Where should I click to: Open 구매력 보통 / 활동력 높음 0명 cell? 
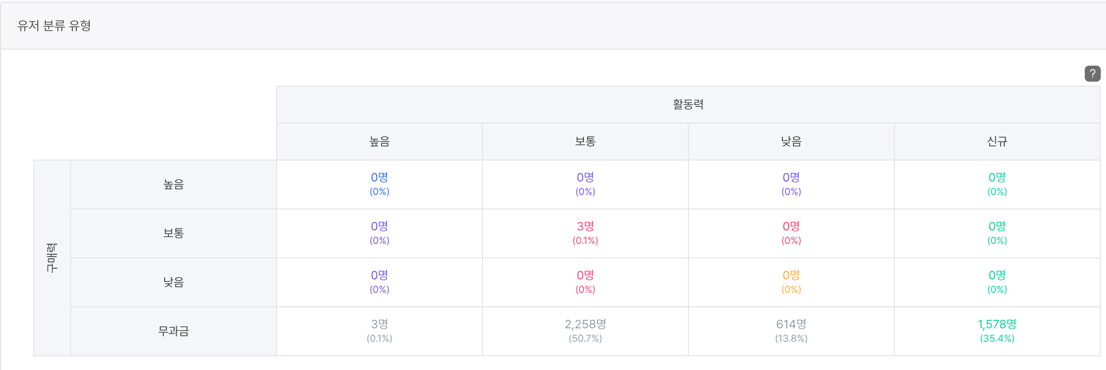coord(379,233)
